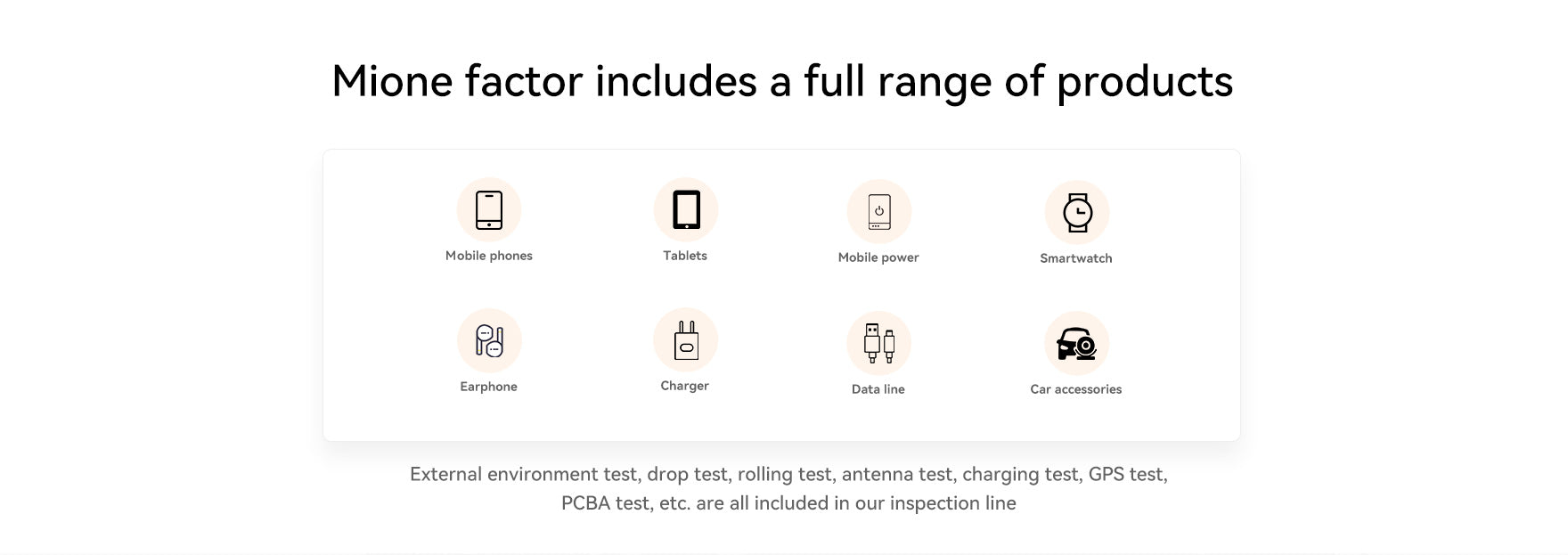Open the Data line cable icon
1568x555 pixels.
coord(879,343)
